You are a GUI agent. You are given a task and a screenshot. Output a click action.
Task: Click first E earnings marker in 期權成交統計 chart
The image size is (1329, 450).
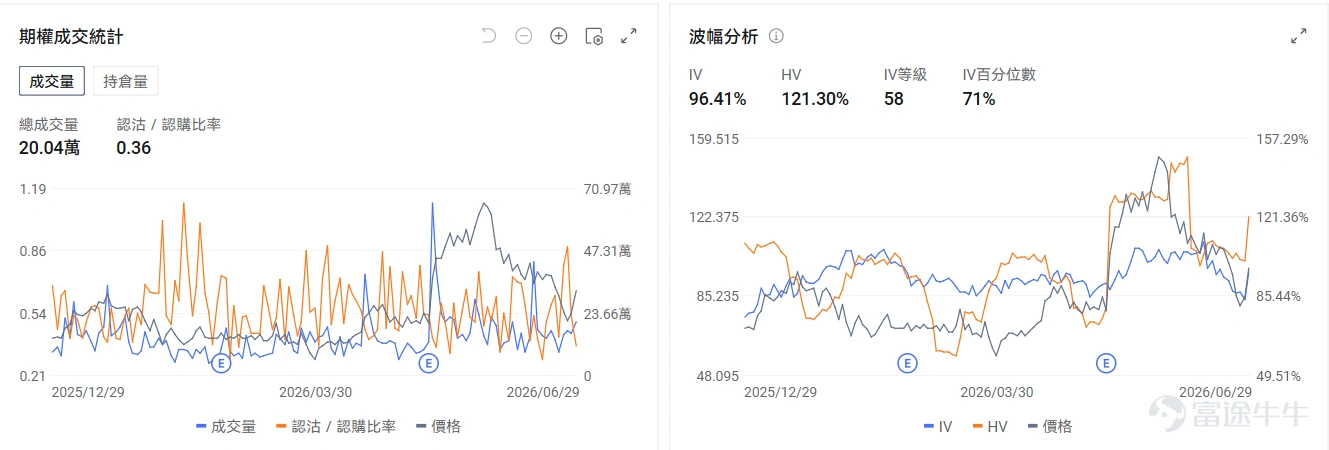pos(221,363)
